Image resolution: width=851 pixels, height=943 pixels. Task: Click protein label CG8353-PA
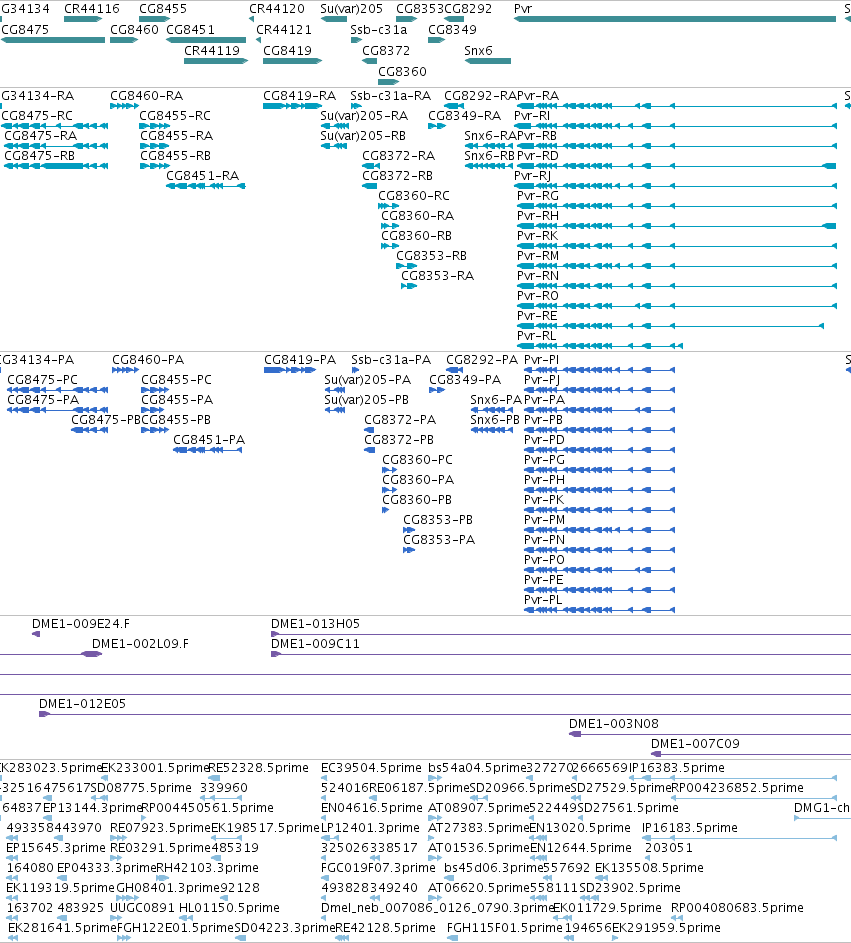coord(439,540)
